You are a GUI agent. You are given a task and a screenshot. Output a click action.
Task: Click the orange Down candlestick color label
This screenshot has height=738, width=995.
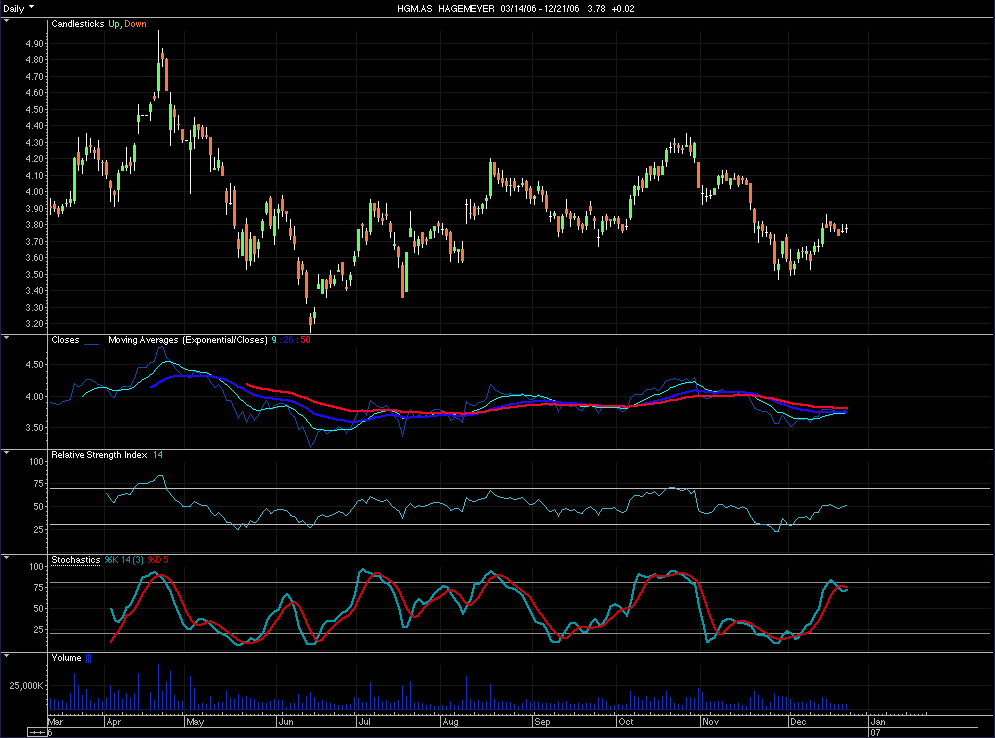[x=136, y=23]
